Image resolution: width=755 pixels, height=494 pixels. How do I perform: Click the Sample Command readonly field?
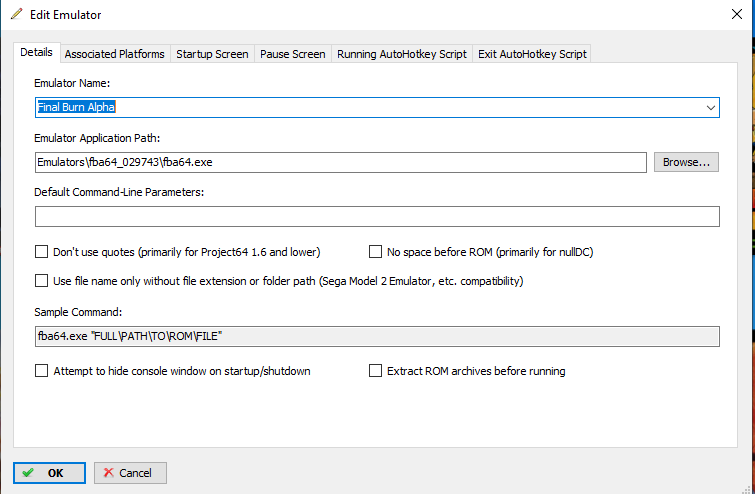tap(377, 337)
